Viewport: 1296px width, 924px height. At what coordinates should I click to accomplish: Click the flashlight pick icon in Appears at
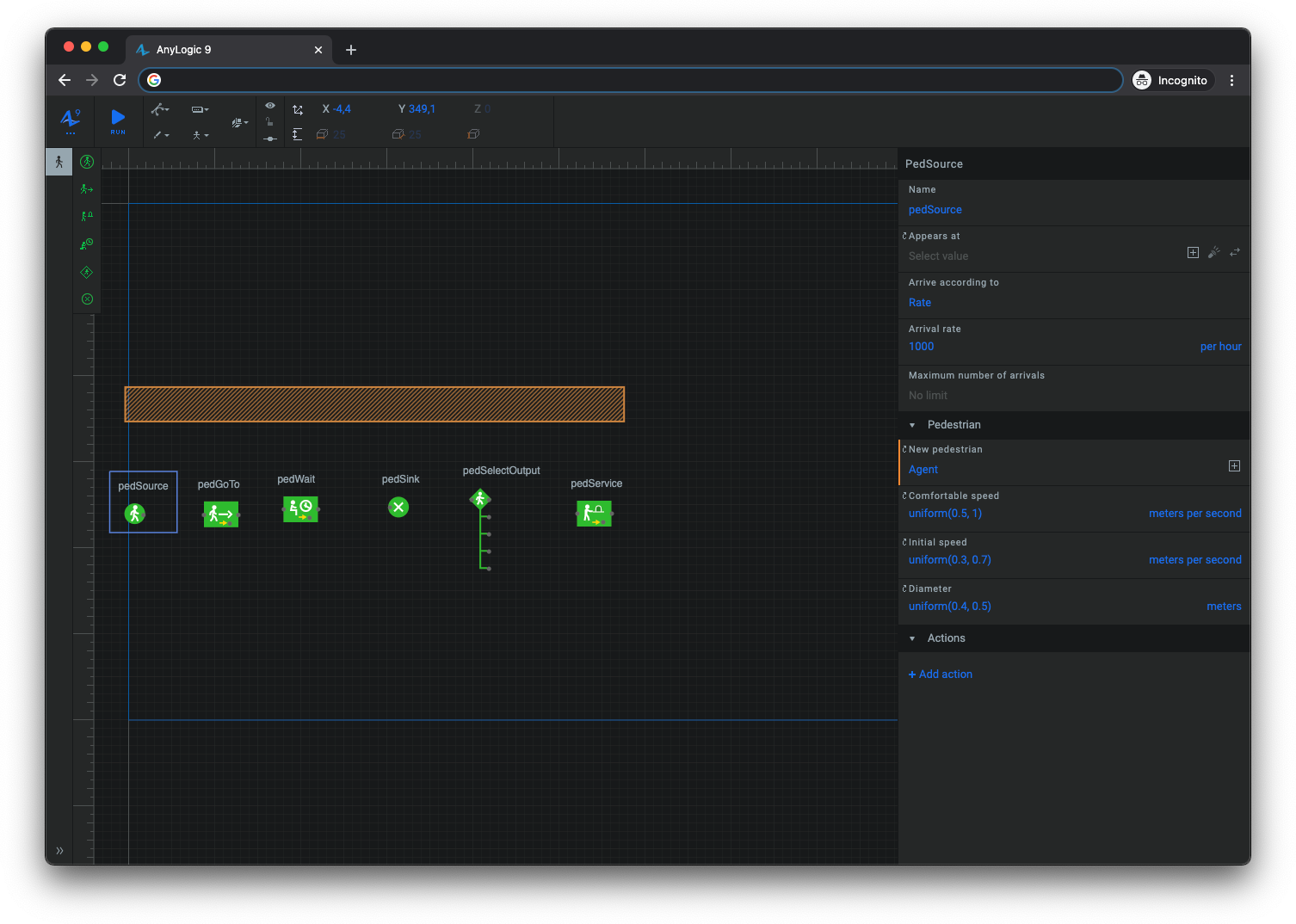coord(1214,253)
